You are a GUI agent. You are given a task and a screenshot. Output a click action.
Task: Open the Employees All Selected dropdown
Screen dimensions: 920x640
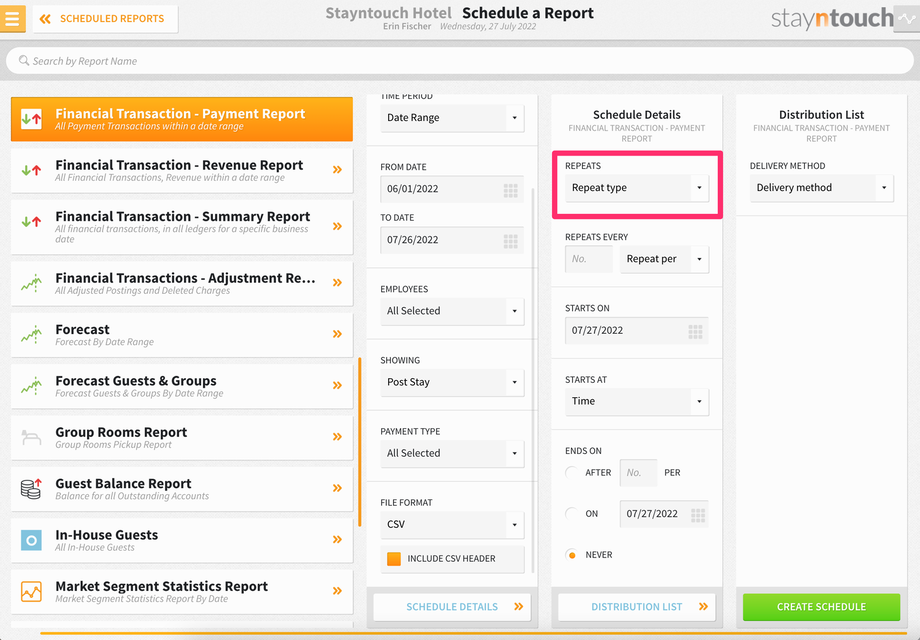click(x=452, y=311)
